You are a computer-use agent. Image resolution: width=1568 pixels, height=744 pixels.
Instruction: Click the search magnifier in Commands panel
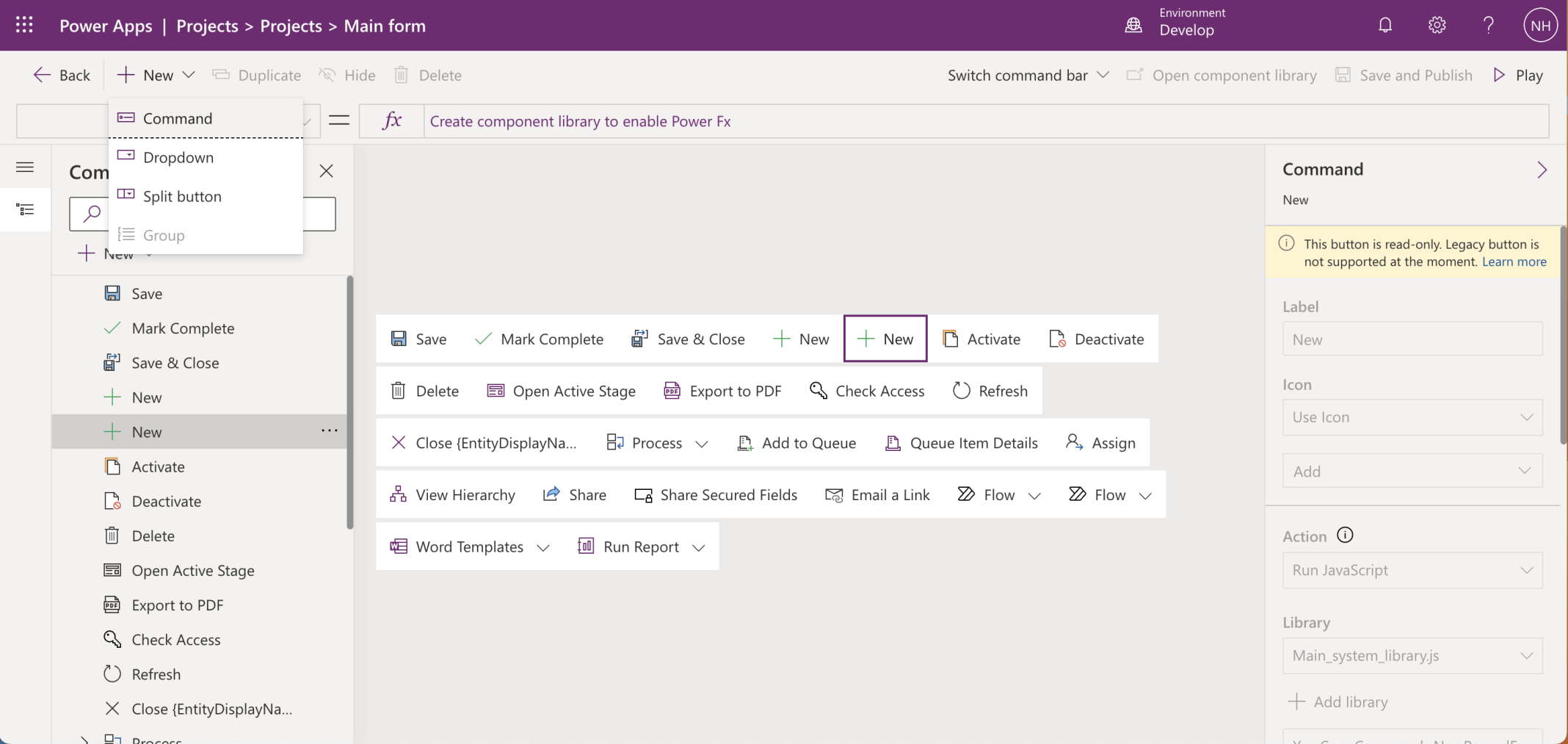click(92, 214)
